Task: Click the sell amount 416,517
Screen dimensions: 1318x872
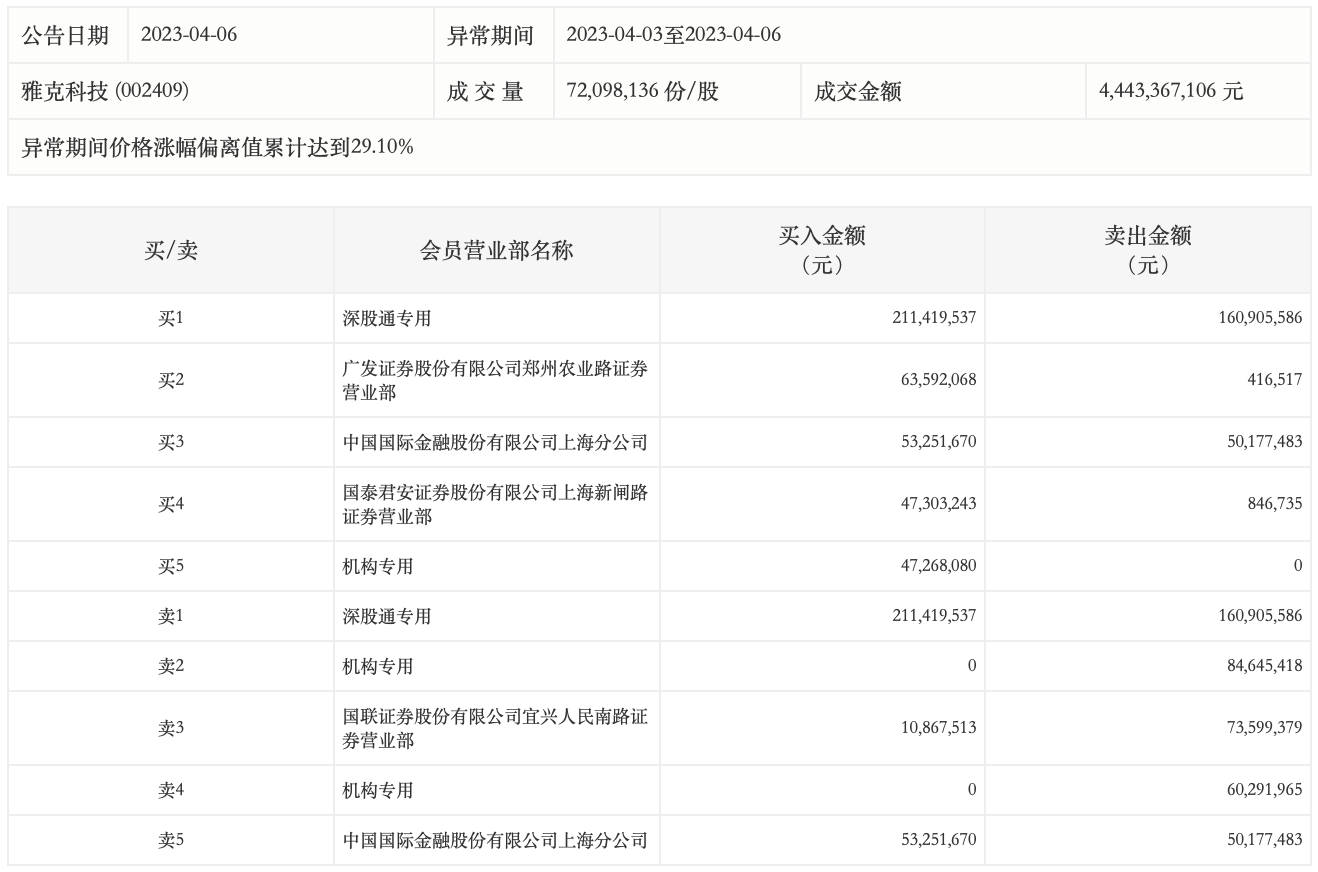Action: [1273, 380]
